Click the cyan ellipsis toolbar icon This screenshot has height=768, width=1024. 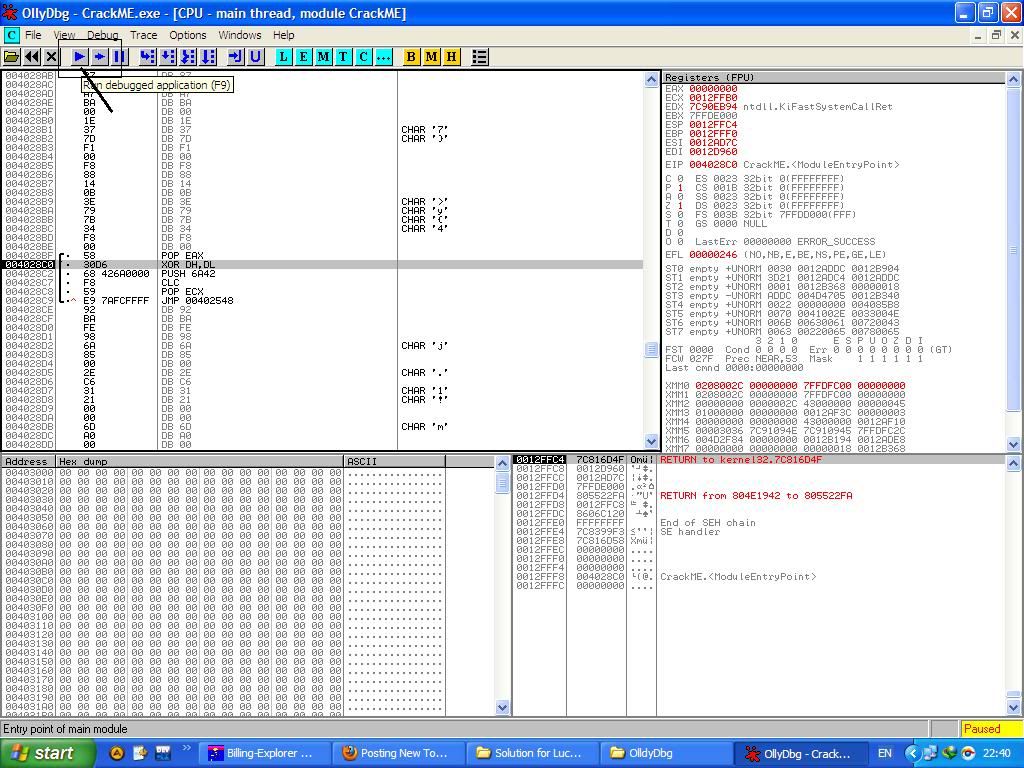pyautogui.click(x=384, y=57)
